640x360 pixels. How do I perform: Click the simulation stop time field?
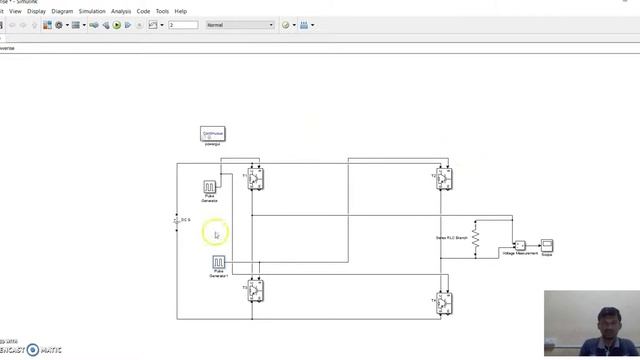tap(183, 25)
